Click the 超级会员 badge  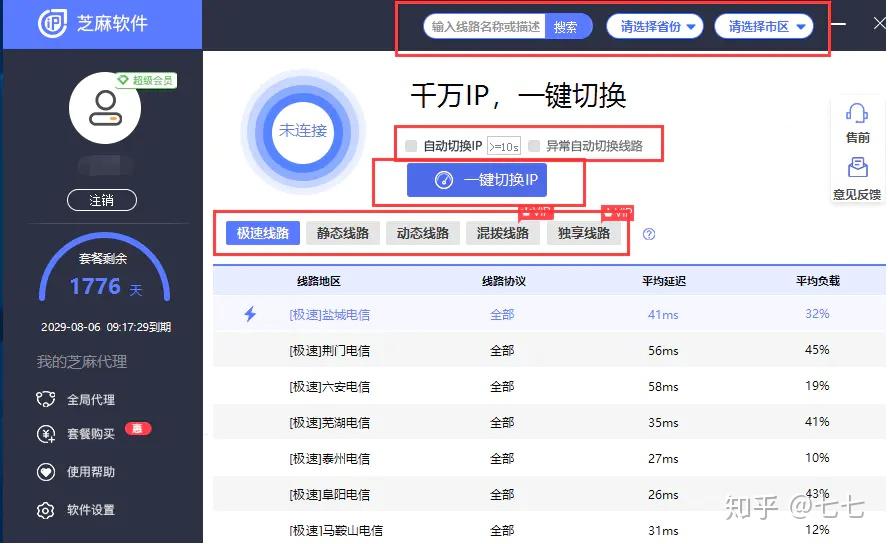[x=146, y=80]
